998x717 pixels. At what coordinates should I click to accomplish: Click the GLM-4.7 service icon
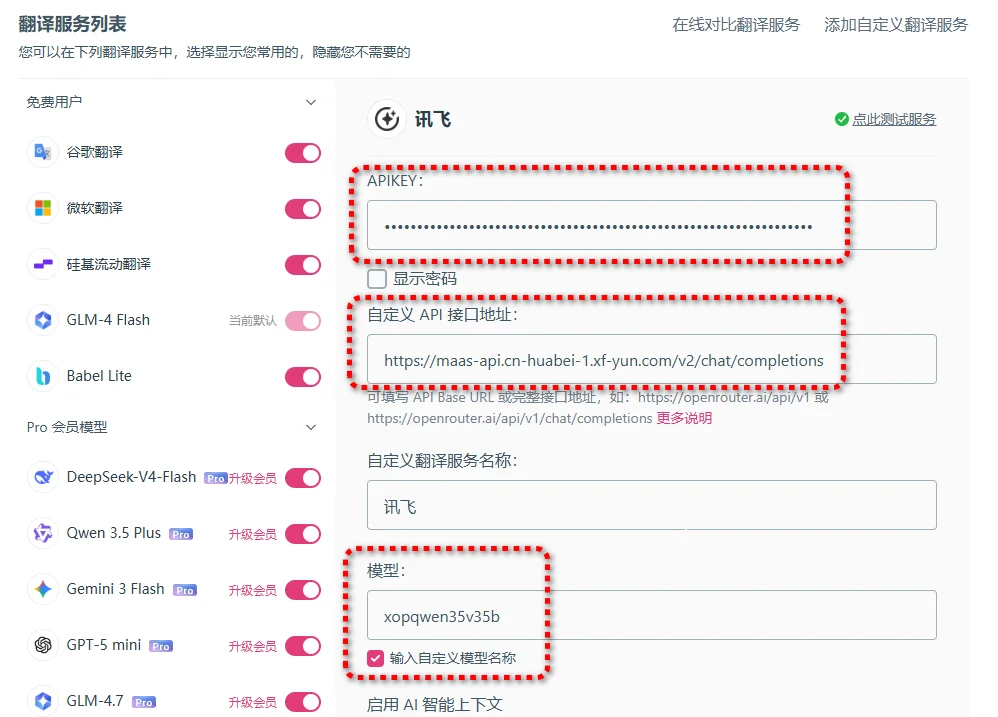tap(43, 701)
